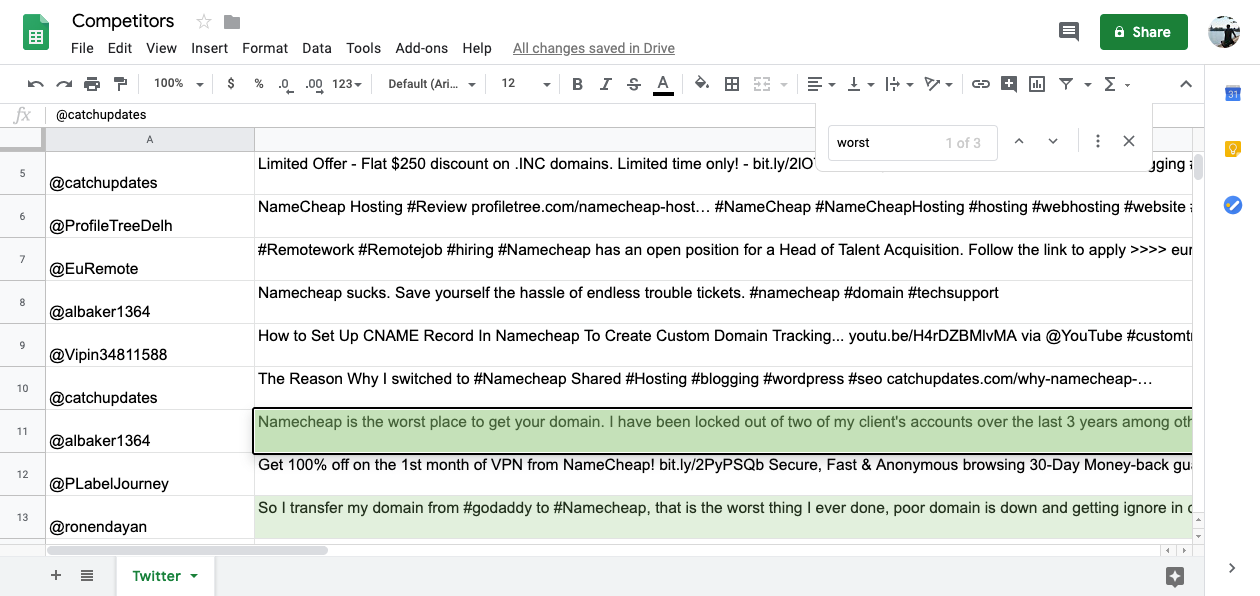Open the fill color bucket

(702, 84)
